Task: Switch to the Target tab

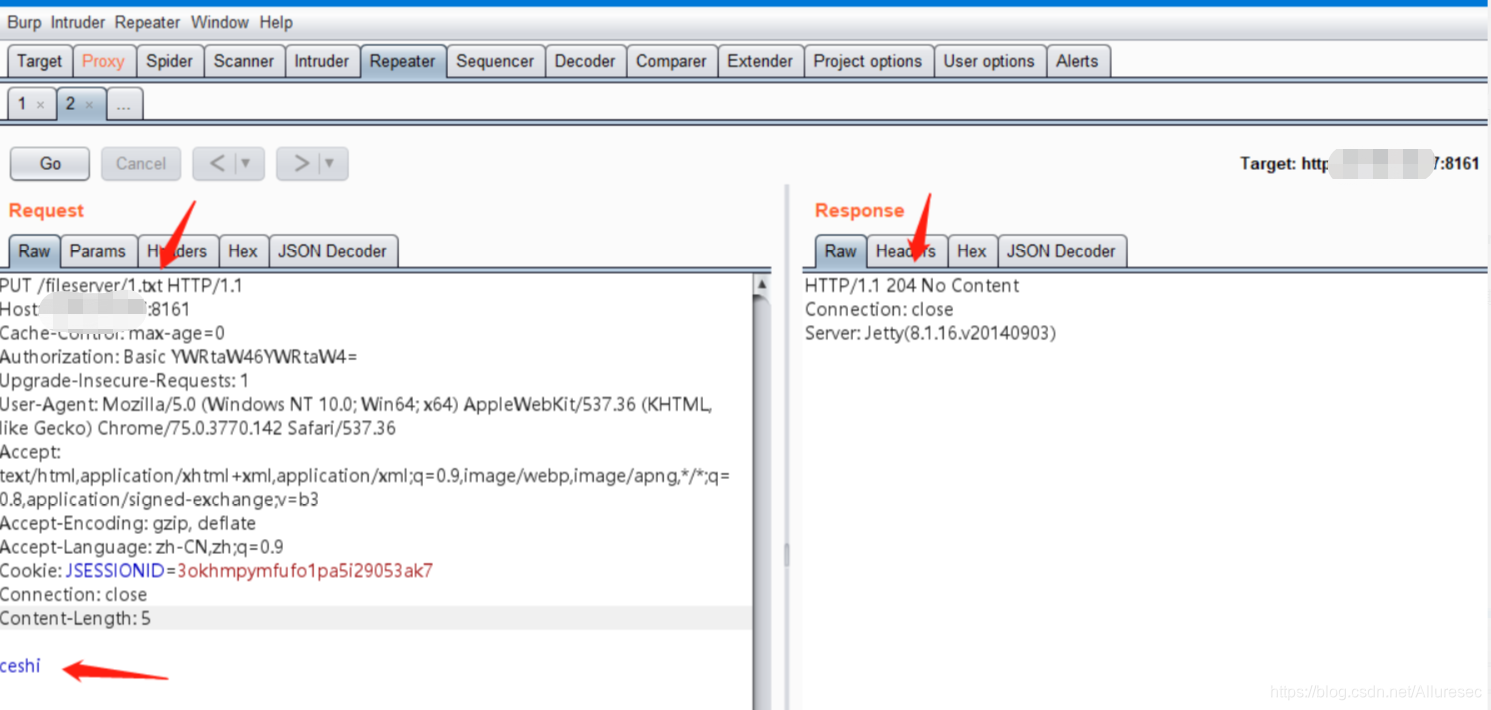Action: [40, 61]
